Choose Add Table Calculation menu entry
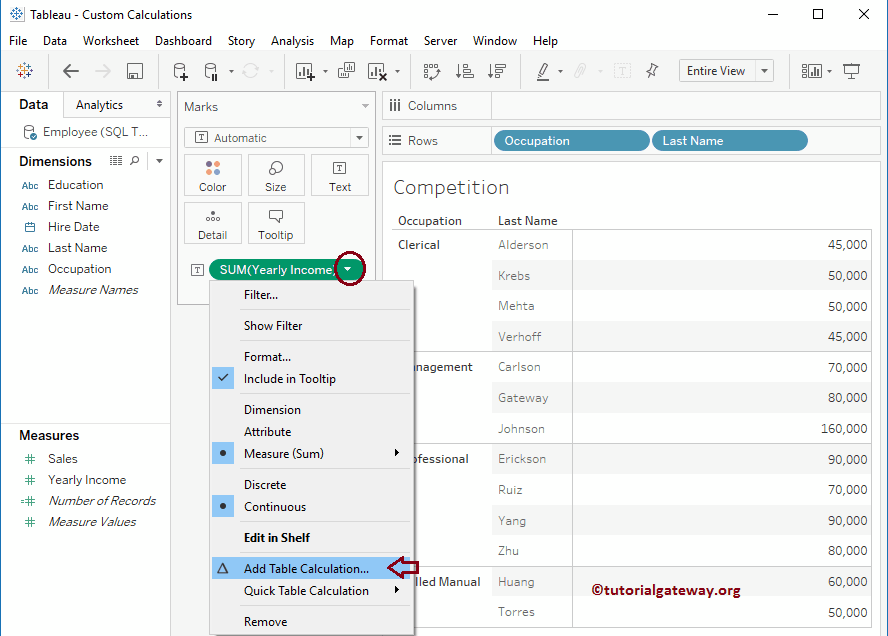Image resolution: width=888 pixels, height=636 pixels. pos(306,569)
